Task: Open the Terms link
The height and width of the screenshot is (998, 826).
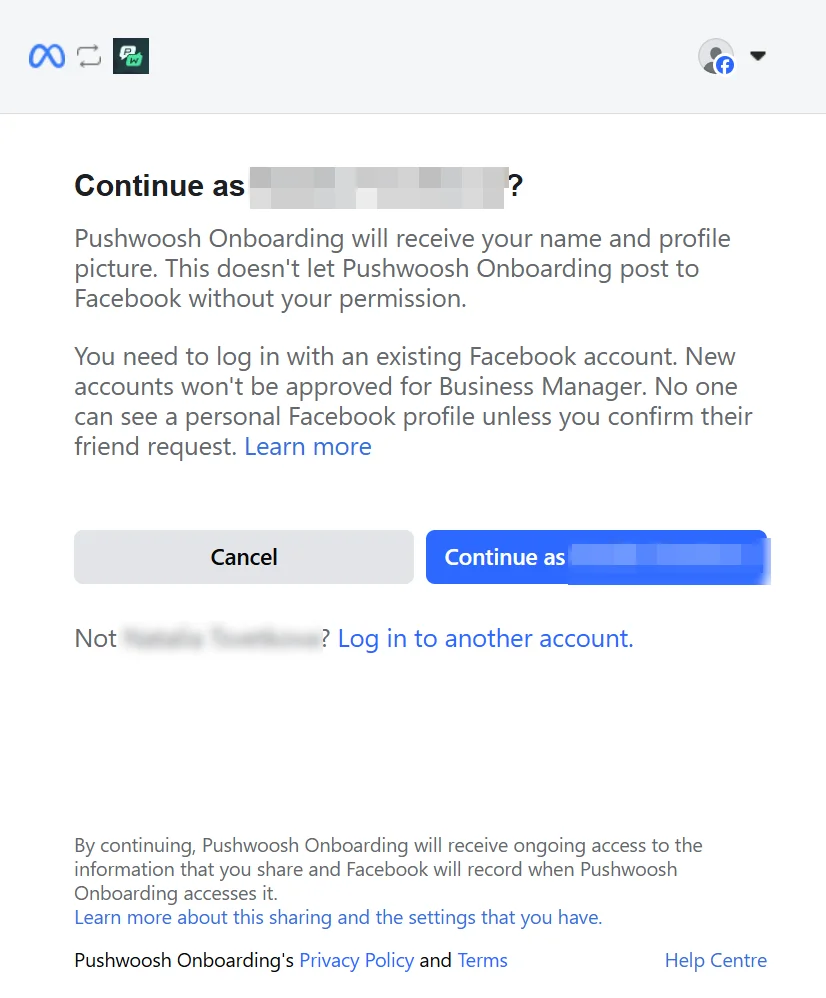Action: click(482, 960)
